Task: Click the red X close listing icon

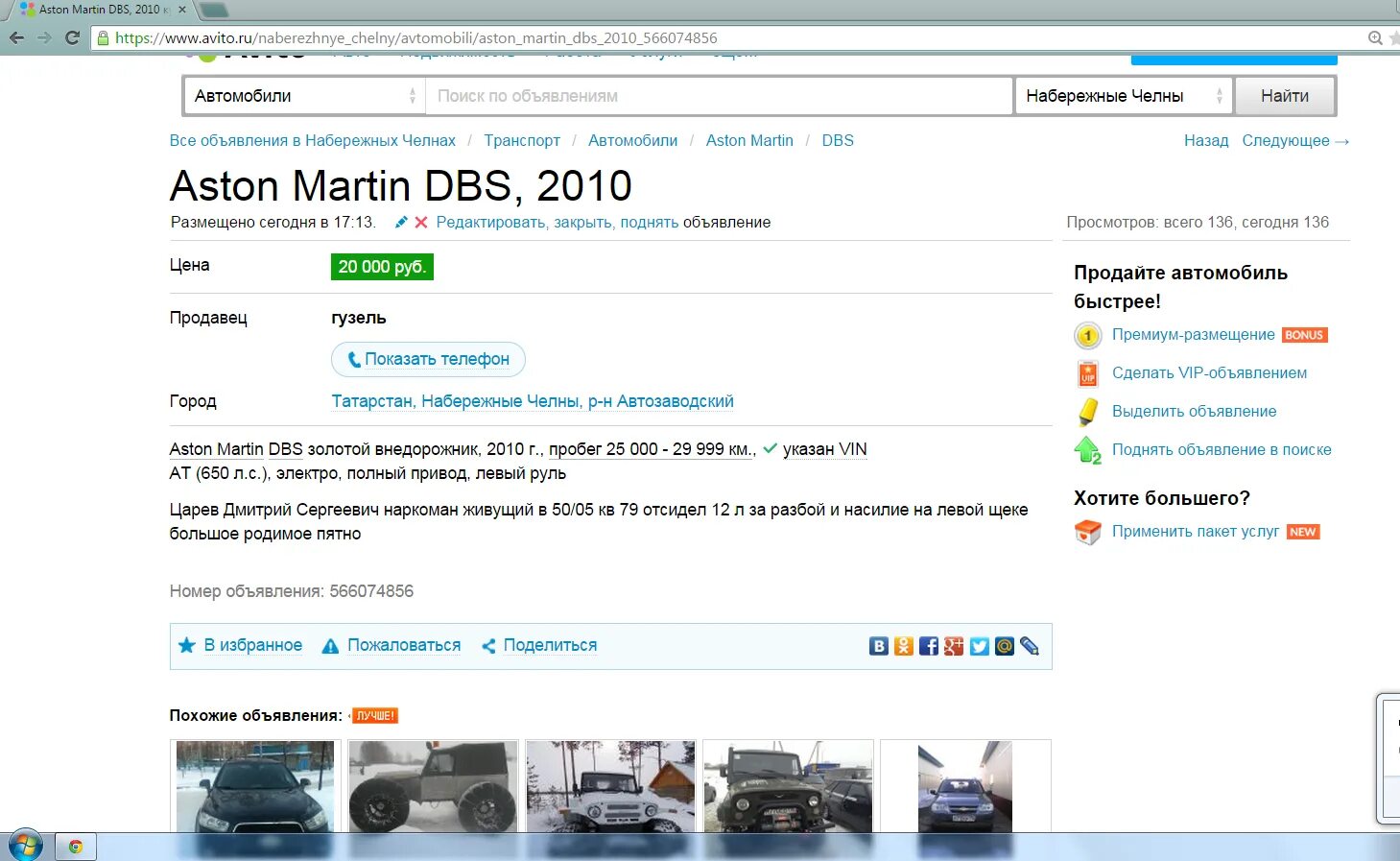Action: pos(420,222)
